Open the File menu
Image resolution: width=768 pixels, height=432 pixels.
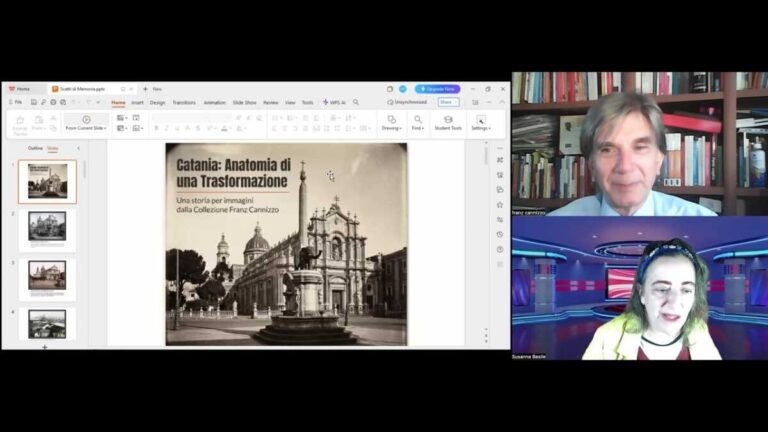click(x=16, y=102)
